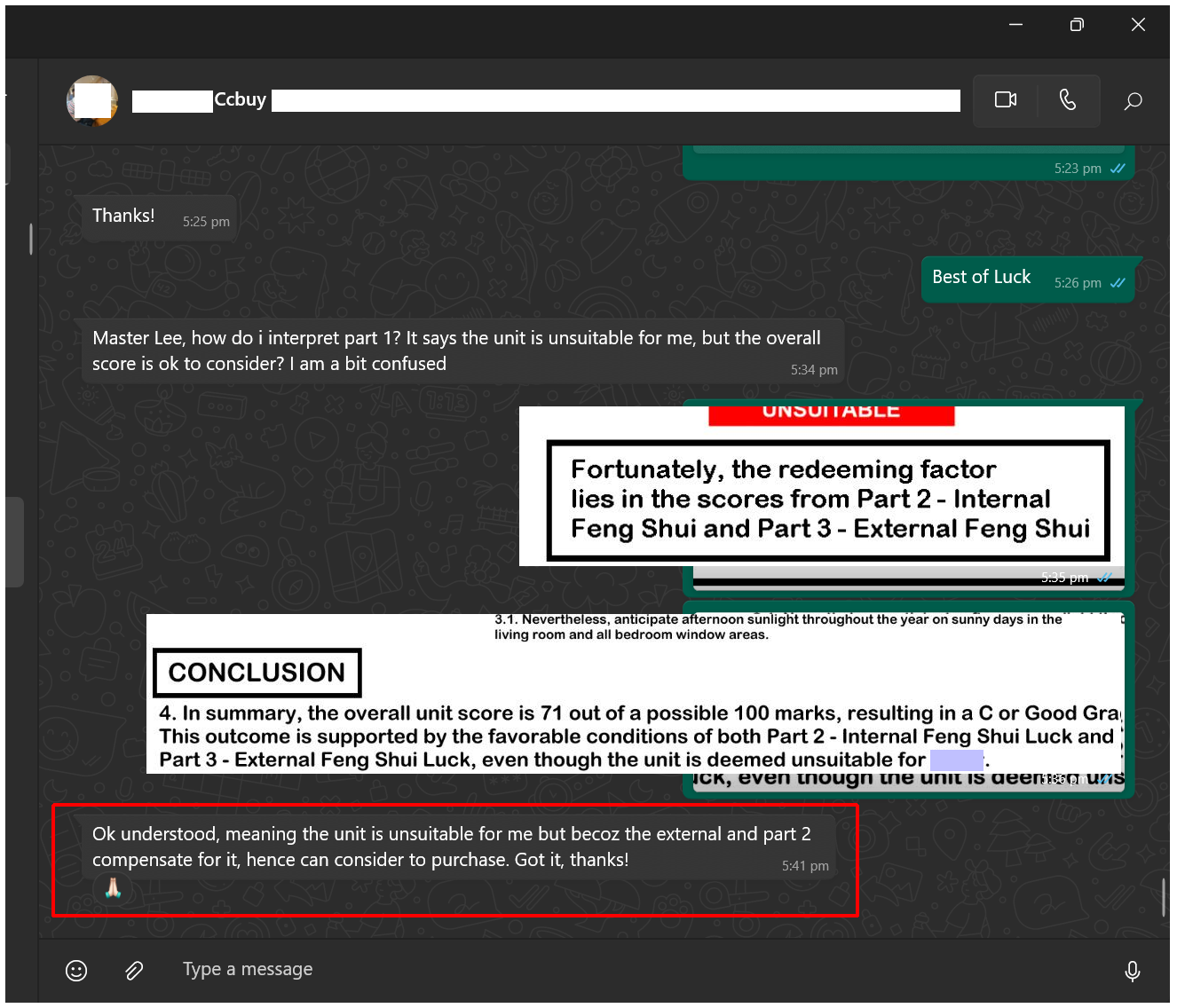Click the sent message bubble at 5:23 pm
Viewport: 1177px width, 1008px height.
click(x=907, y=163)
